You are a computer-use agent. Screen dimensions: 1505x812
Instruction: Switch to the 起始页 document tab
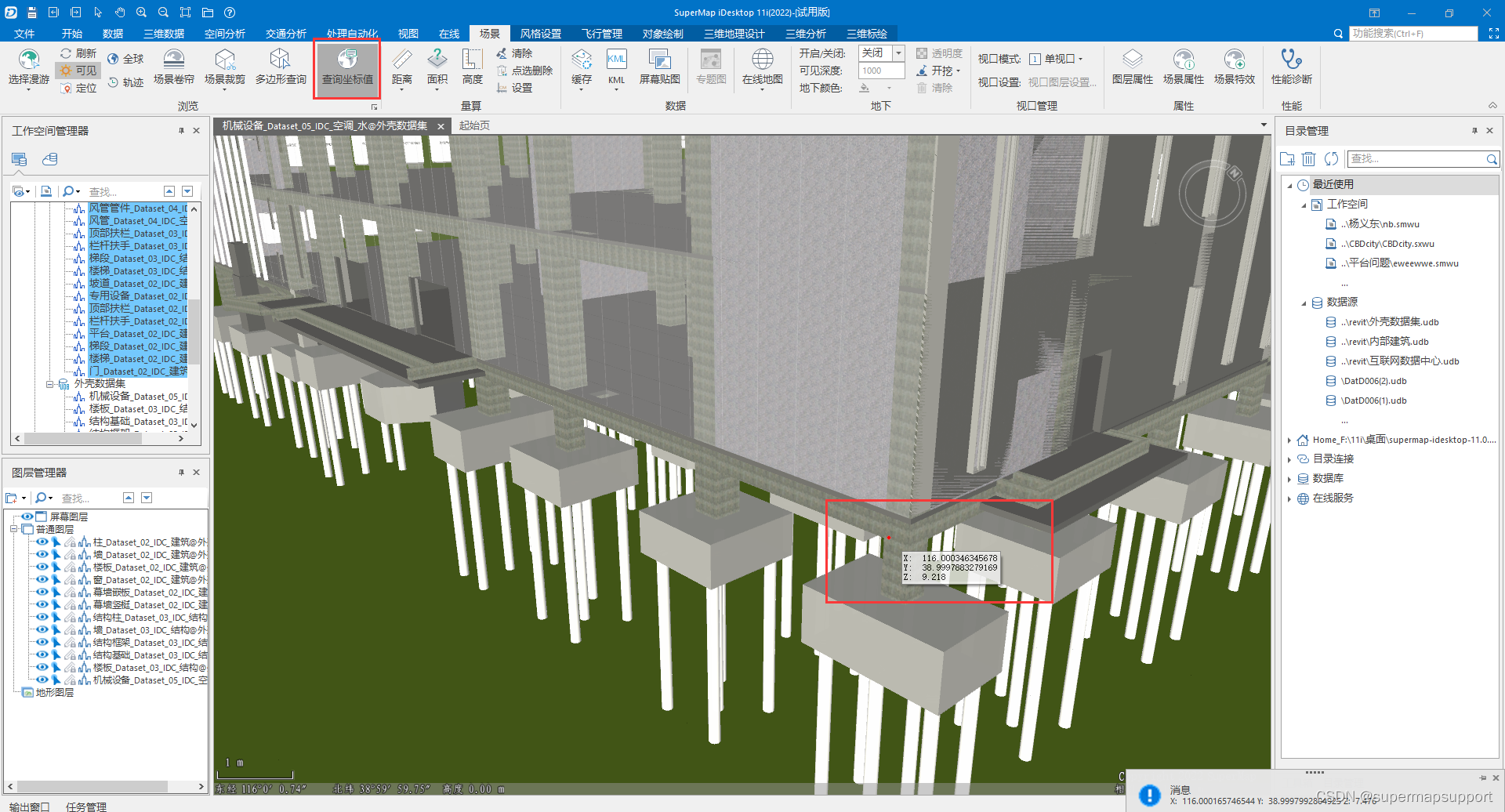pyautogui.click(x=474, y=125)
